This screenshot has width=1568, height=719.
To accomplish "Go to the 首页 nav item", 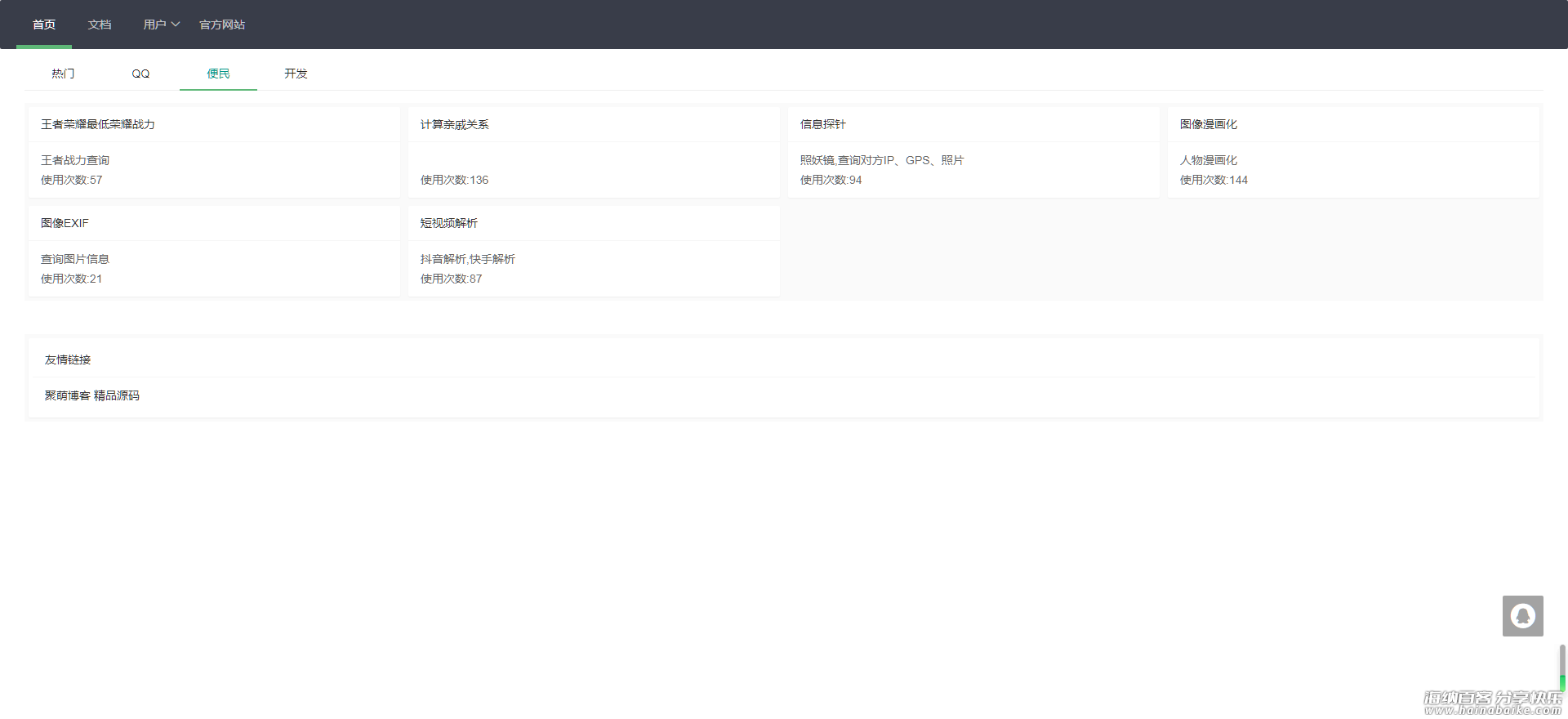I will point(44,25).
